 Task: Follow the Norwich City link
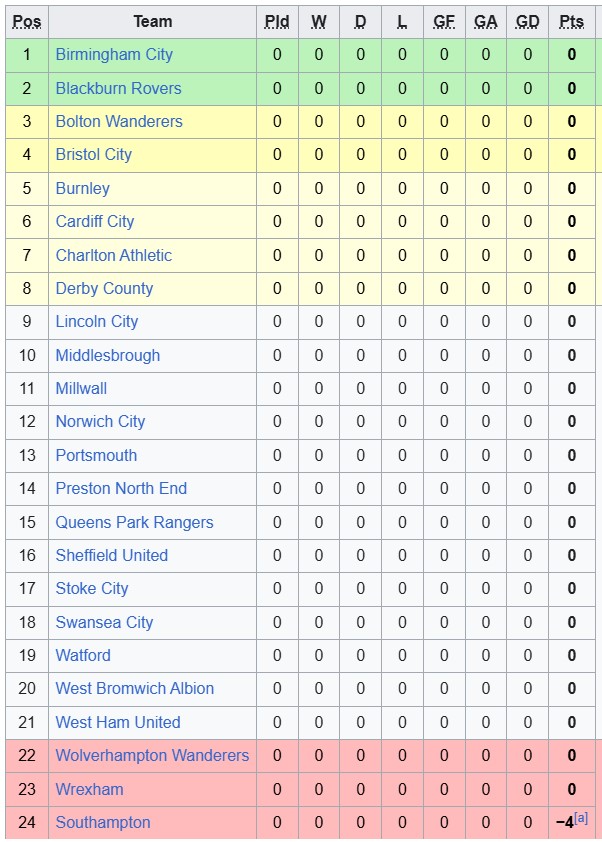(100, 422)
